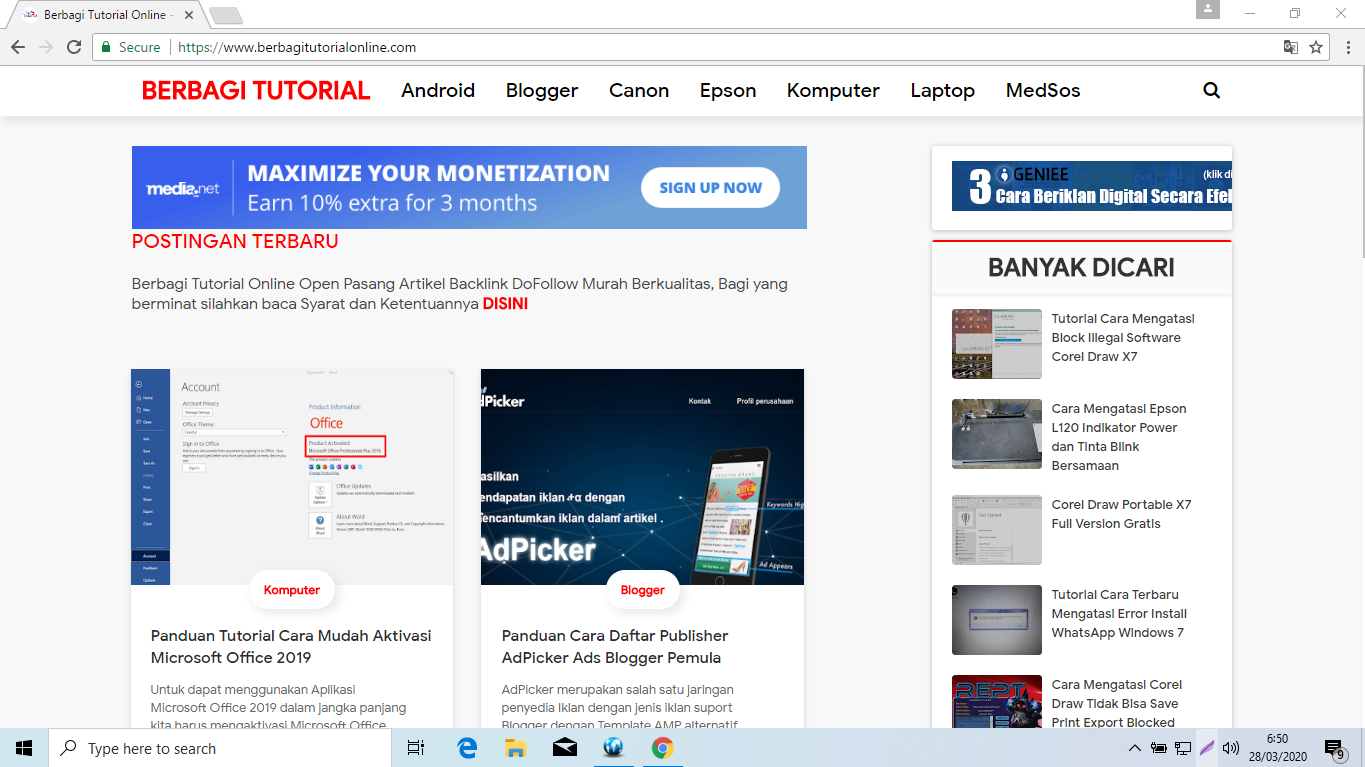Open article on Daftar Publisher AdPicker
1365x767 pixels.
[x=615, y=646]
